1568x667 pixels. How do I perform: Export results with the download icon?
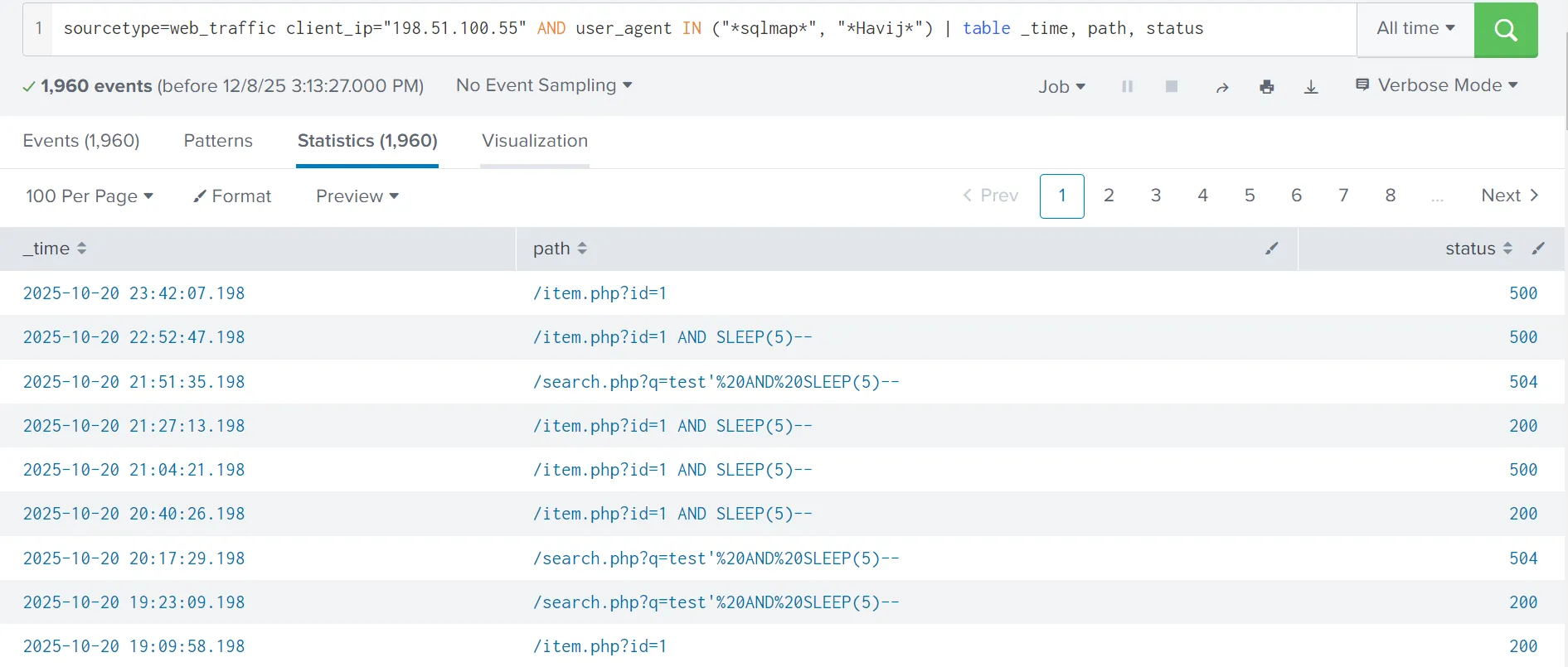pyautogui.click(x=1311, y=86)
